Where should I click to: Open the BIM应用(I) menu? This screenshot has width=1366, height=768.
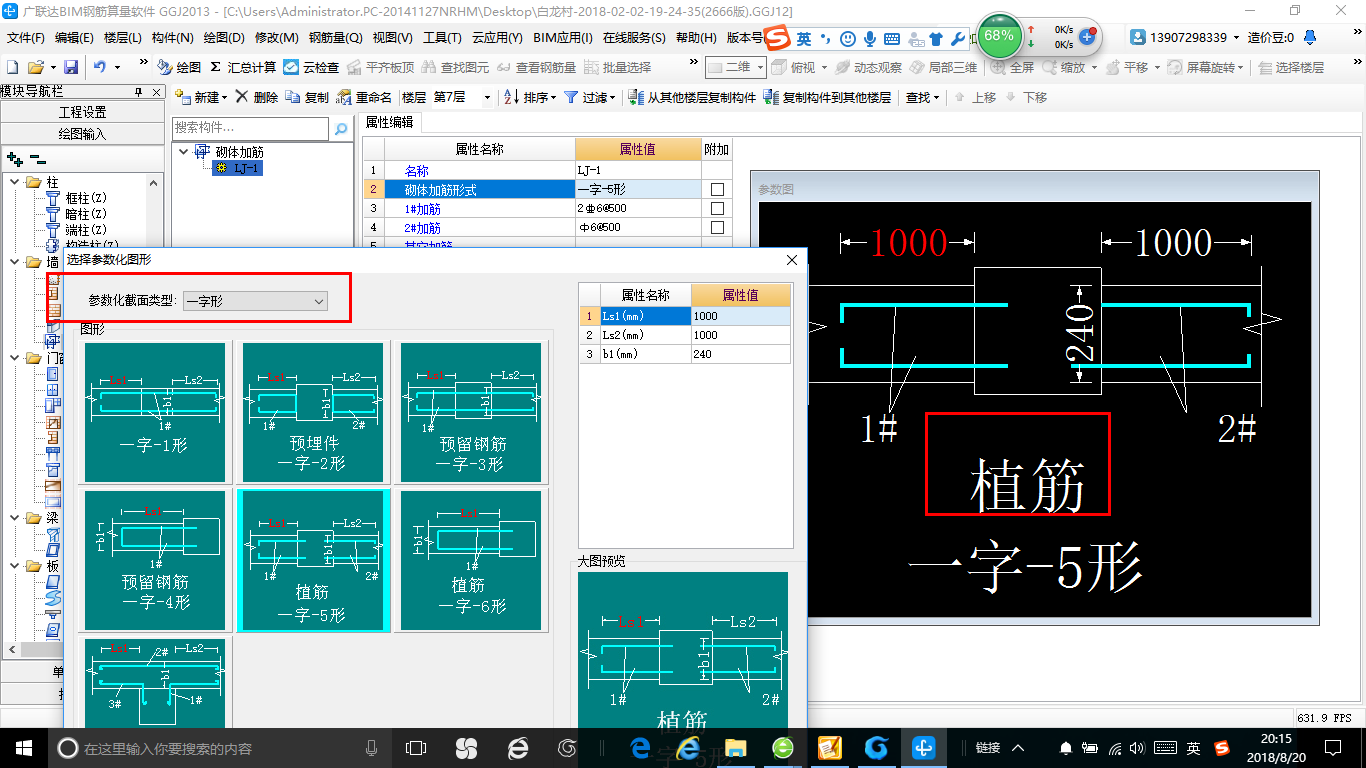(563, 38)
